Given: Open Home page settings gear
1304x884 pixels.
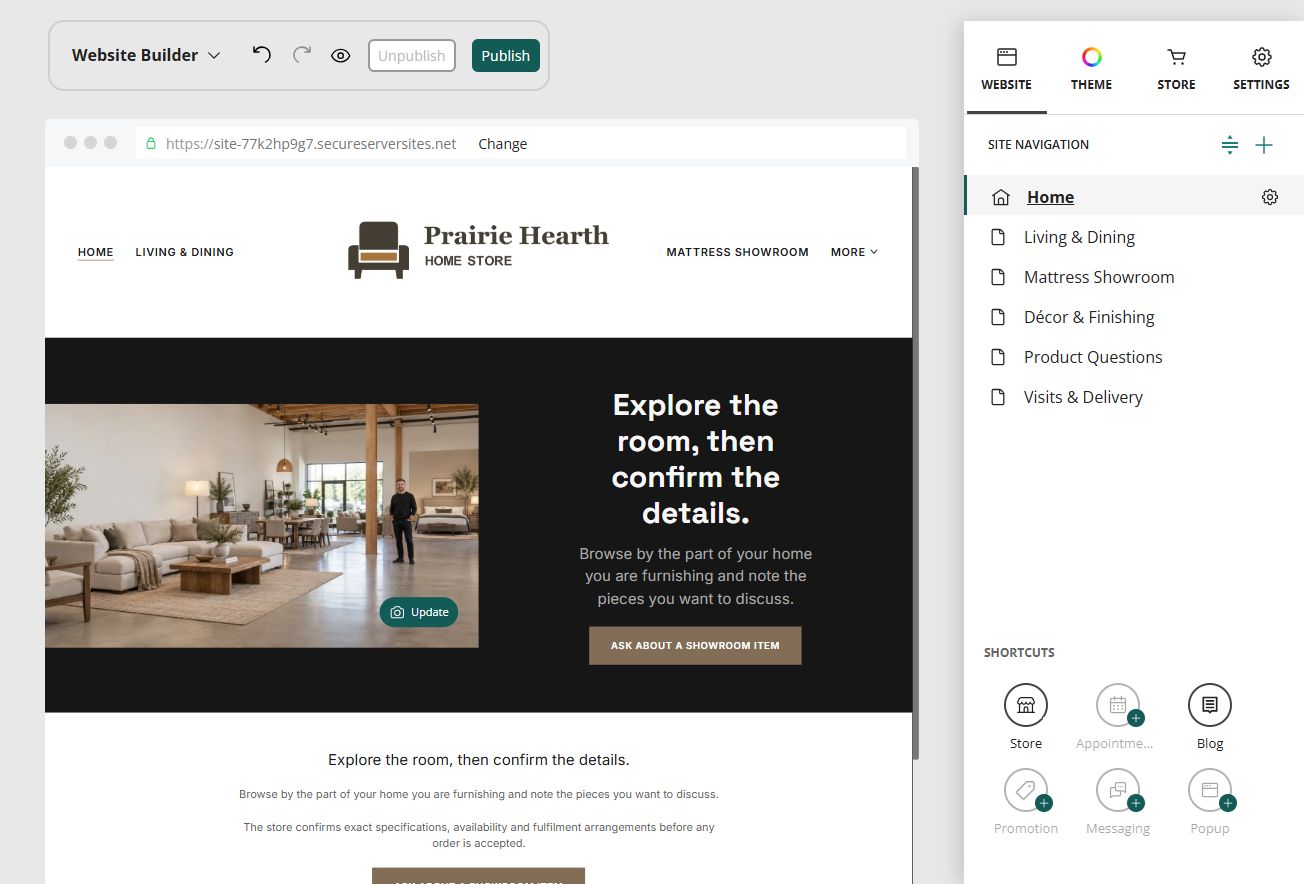Looking at the screenshot, I should click(x=1270, y=197).
